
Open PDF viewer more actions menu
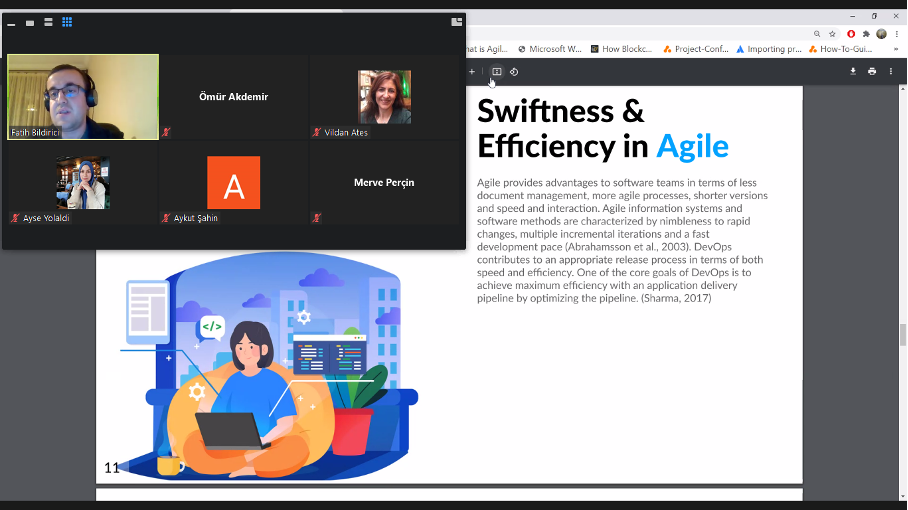point(891,71)
